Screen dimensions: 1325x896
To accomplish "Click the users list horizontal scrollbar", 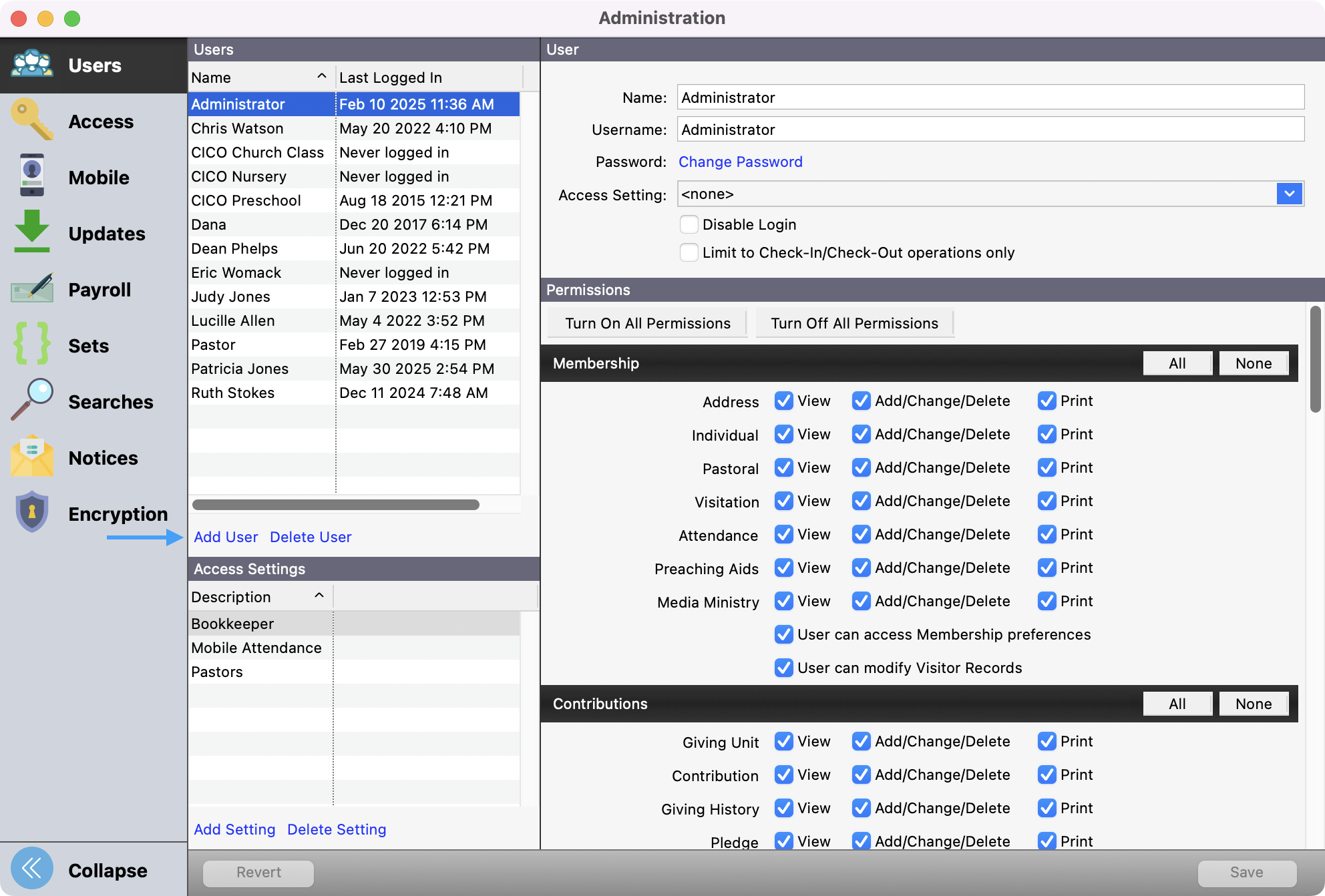I will tap(335, 505).
